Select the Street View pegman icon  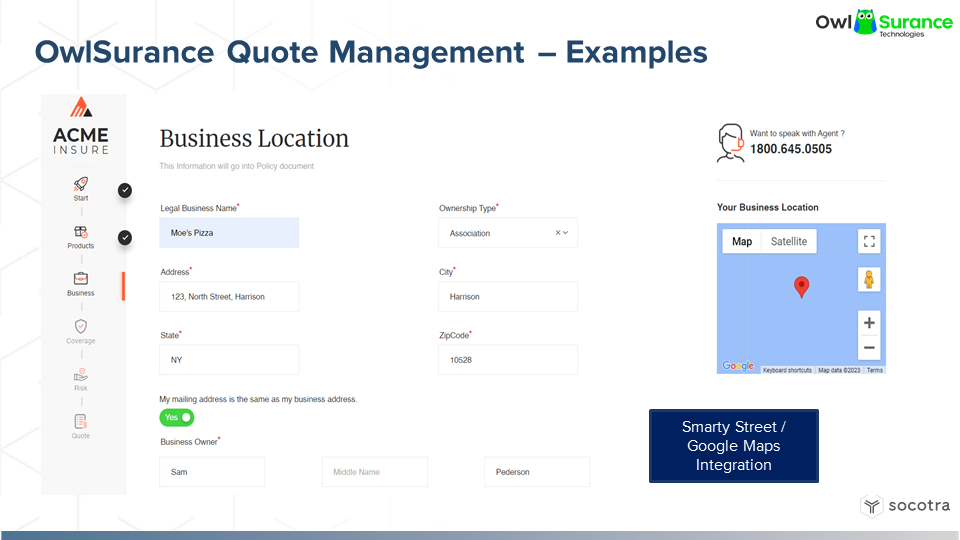coord(869,280)
